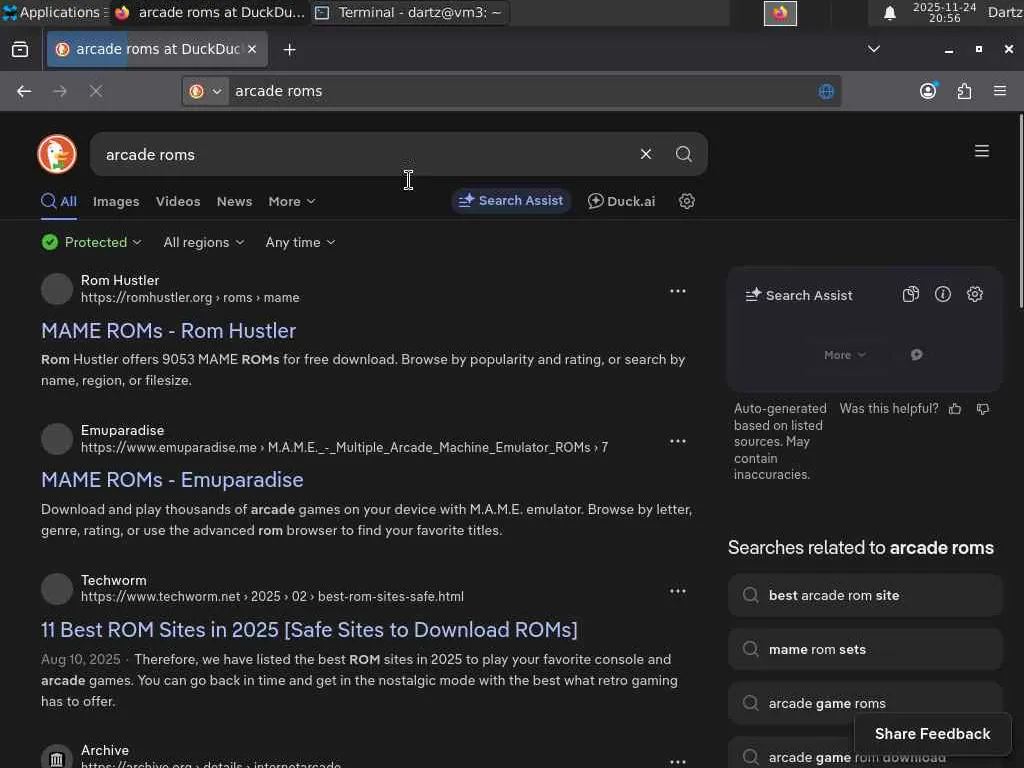Click the romhustler.org URL breadcrumb

tap(190, 298)
